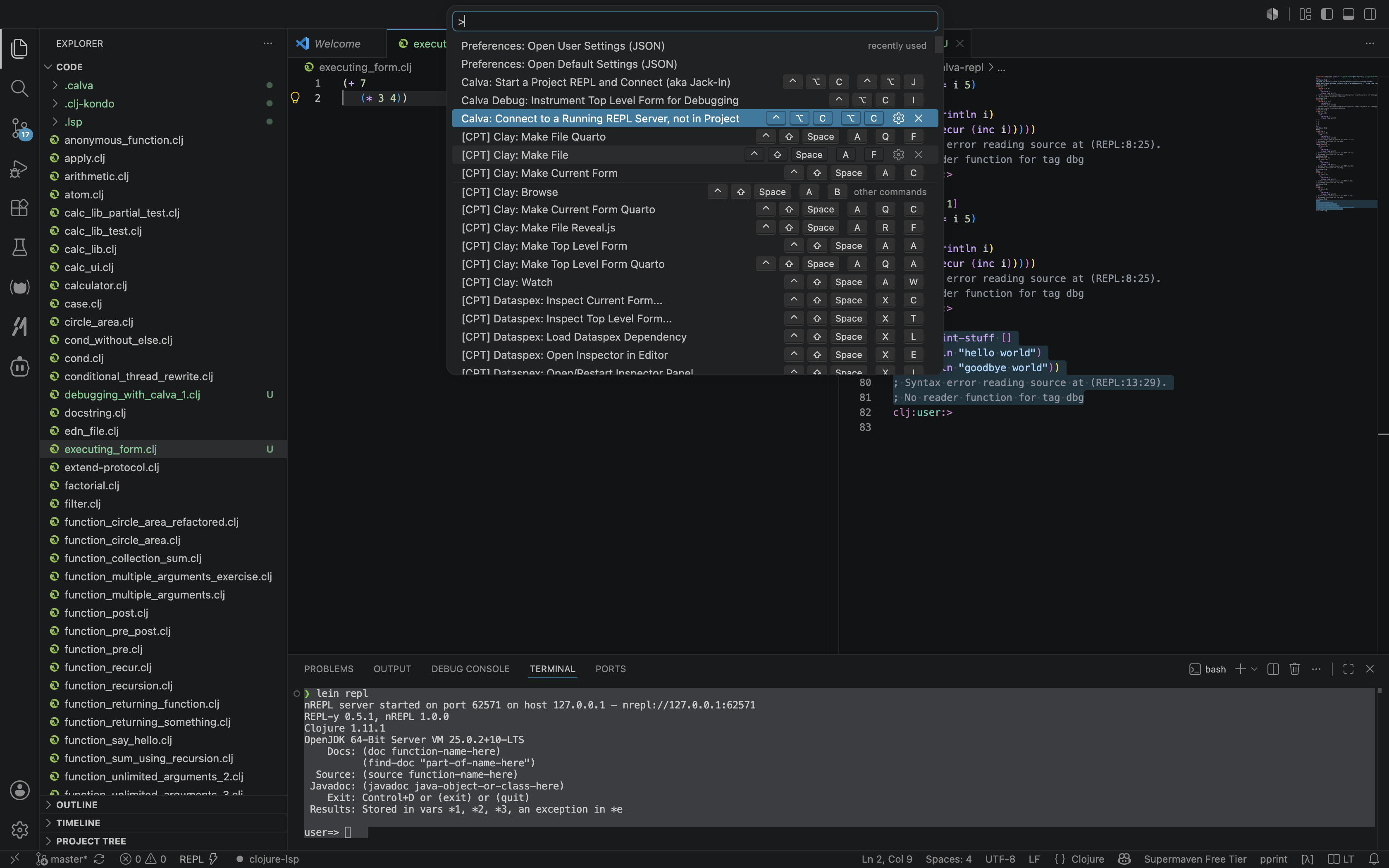
Task: Click REPL connection status item
Action: point(198,859)
